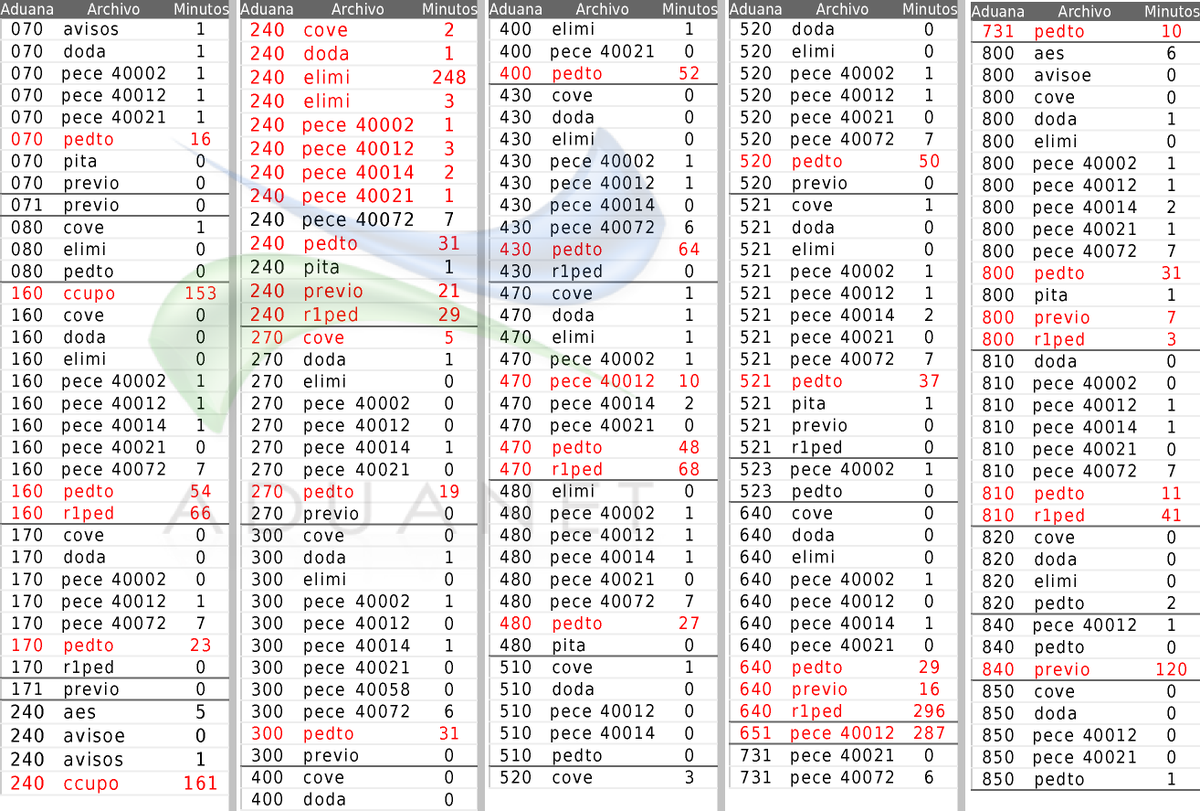Click "r1ped" in the 430 row
The width and height of the screenshot is (1200, 811).
tap(577, 271)
